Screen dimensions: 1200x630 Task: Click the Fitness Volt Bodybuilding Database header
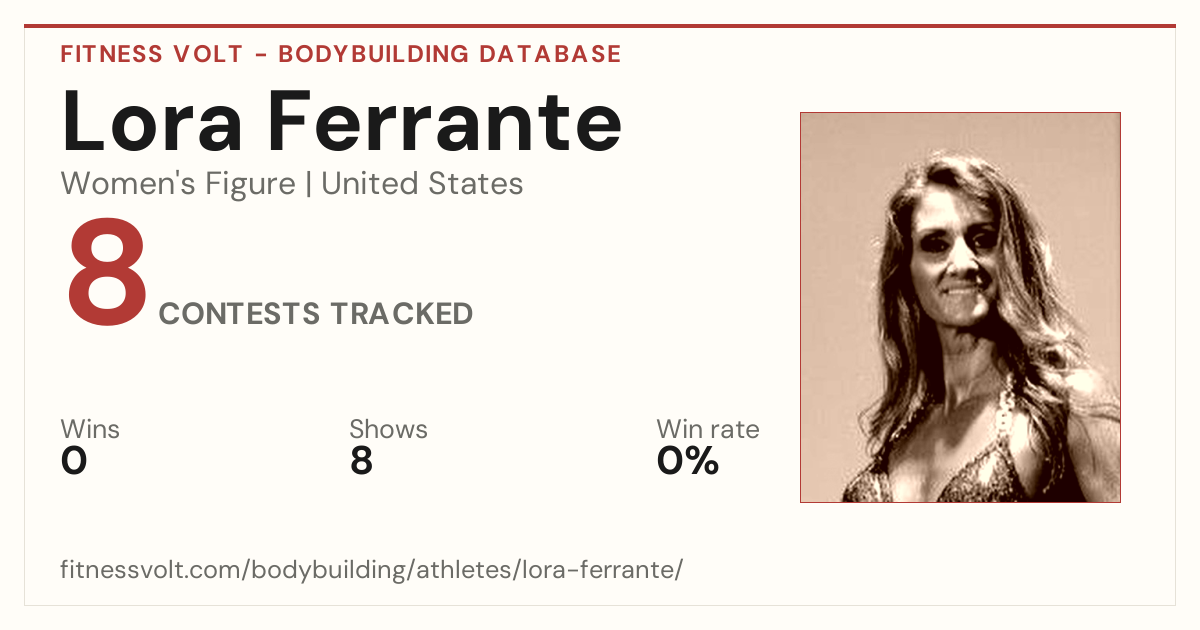pyautogui.click(x=341, y=54)
